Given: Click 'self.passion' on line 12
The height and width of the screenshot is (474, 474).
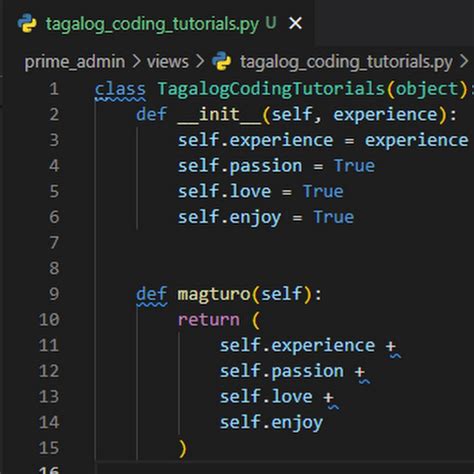Looking at the screenshot, I should coord(282,372).
